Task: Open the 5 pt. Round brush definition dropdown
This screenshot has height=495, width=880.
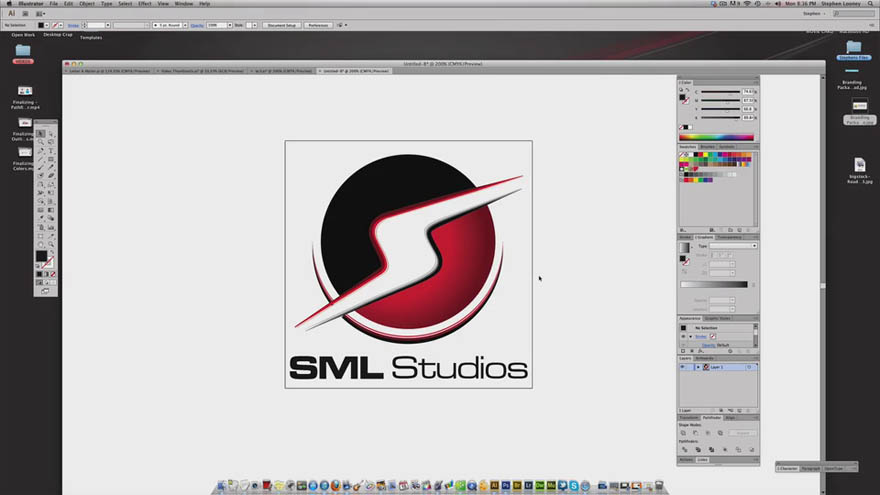Action: pos(185,25)
